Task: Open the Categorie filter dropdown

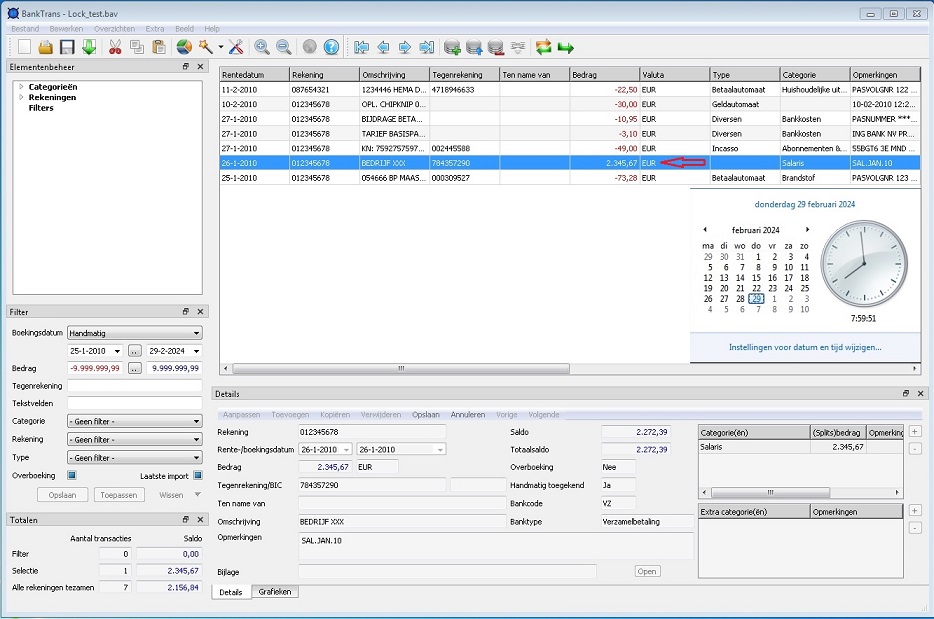Action: point(134,421)
